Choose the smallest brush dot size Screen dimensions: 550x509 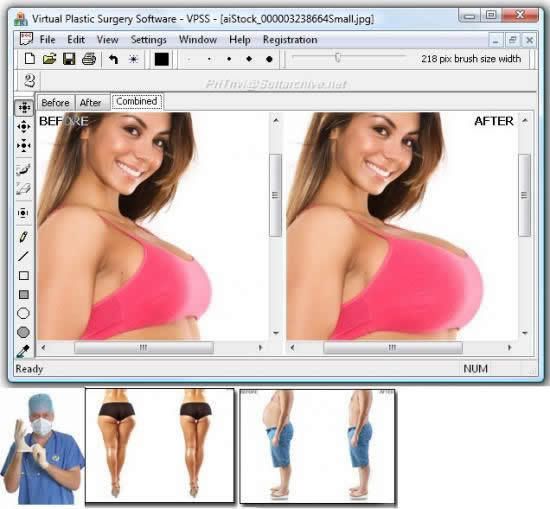click(189, 59)
